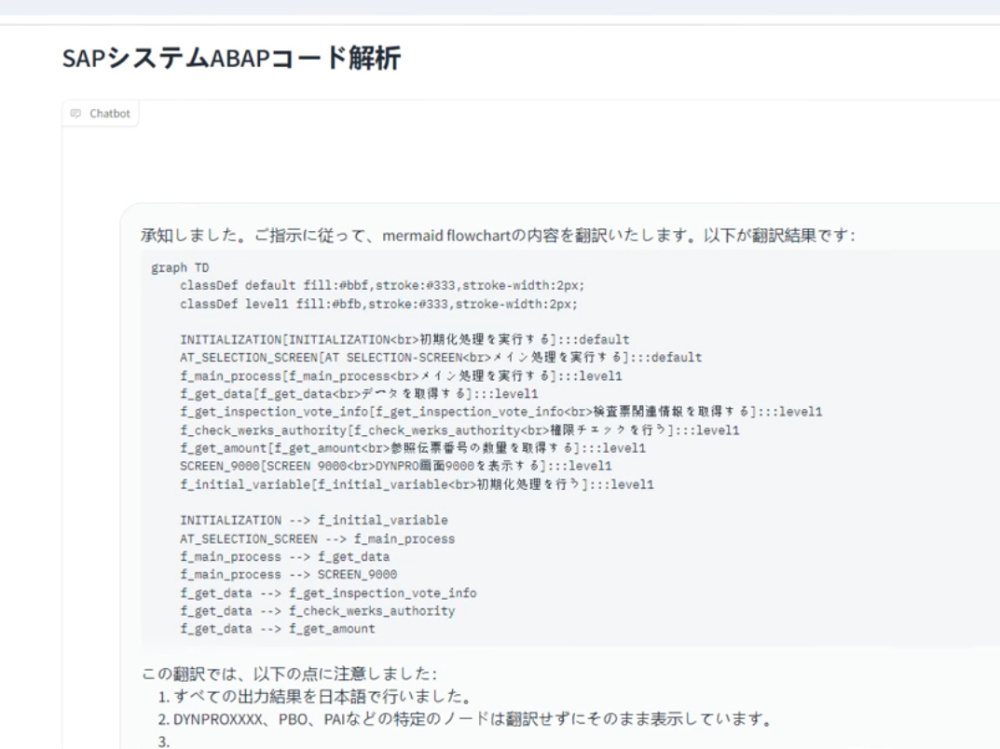Click the f_initial_variable[ node definition line
Image resolution: width=1000 pixels, height=749 pixels.
[416, 484]
